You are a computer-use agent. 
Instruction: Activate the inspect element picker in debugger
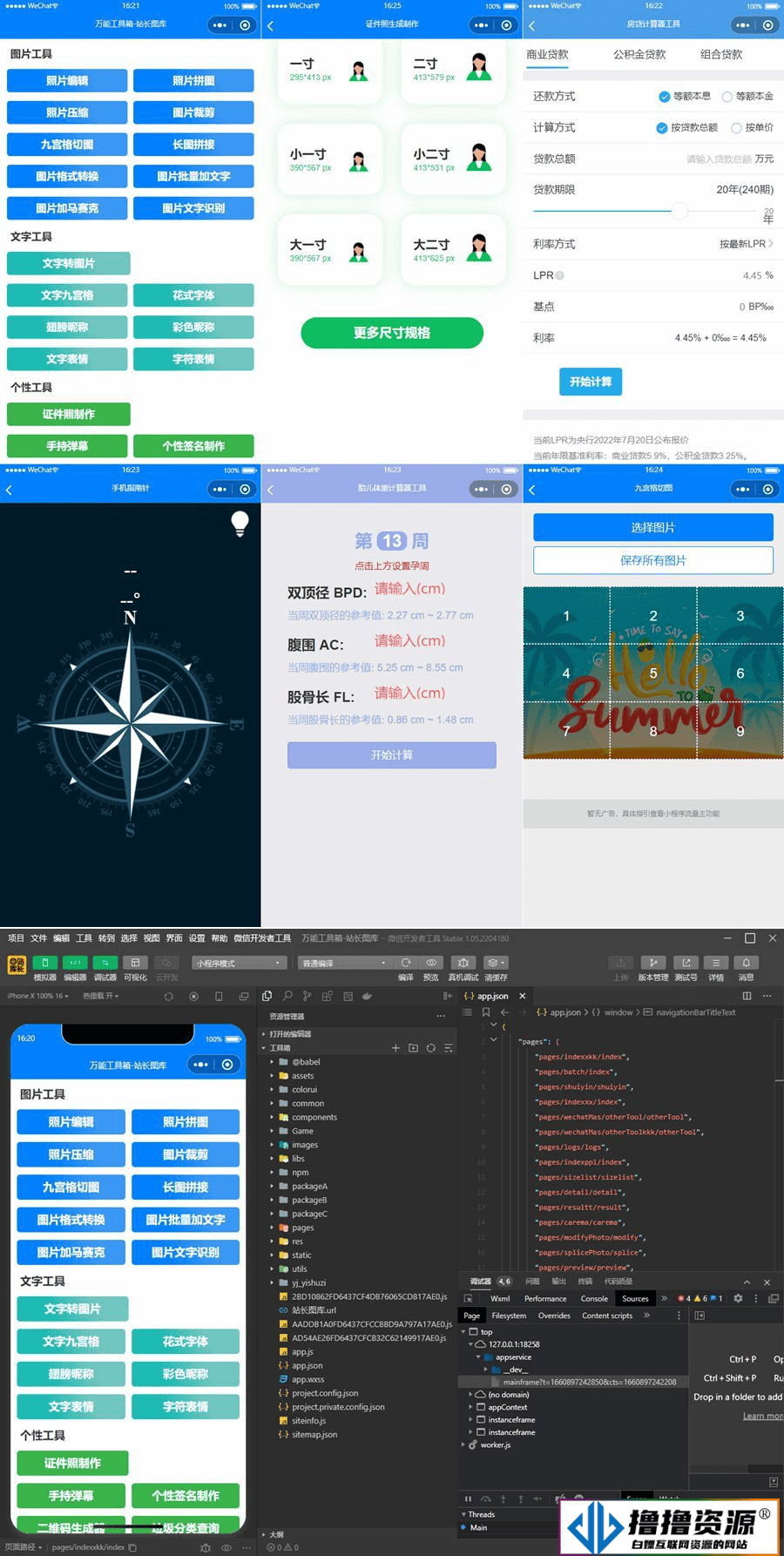(x=468, y=1298)
